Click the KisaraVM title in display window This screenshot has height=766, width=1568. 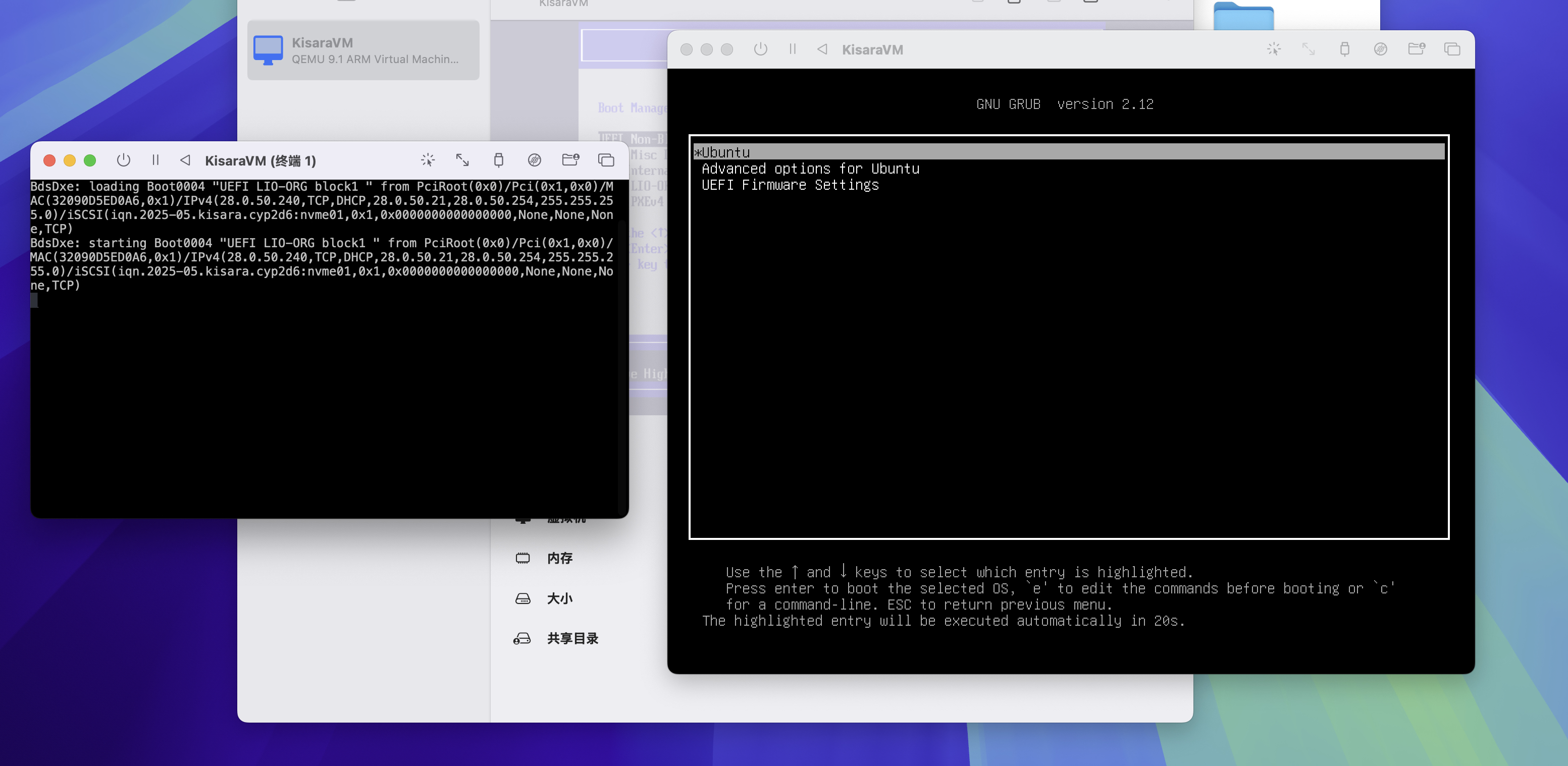[872, 49]
